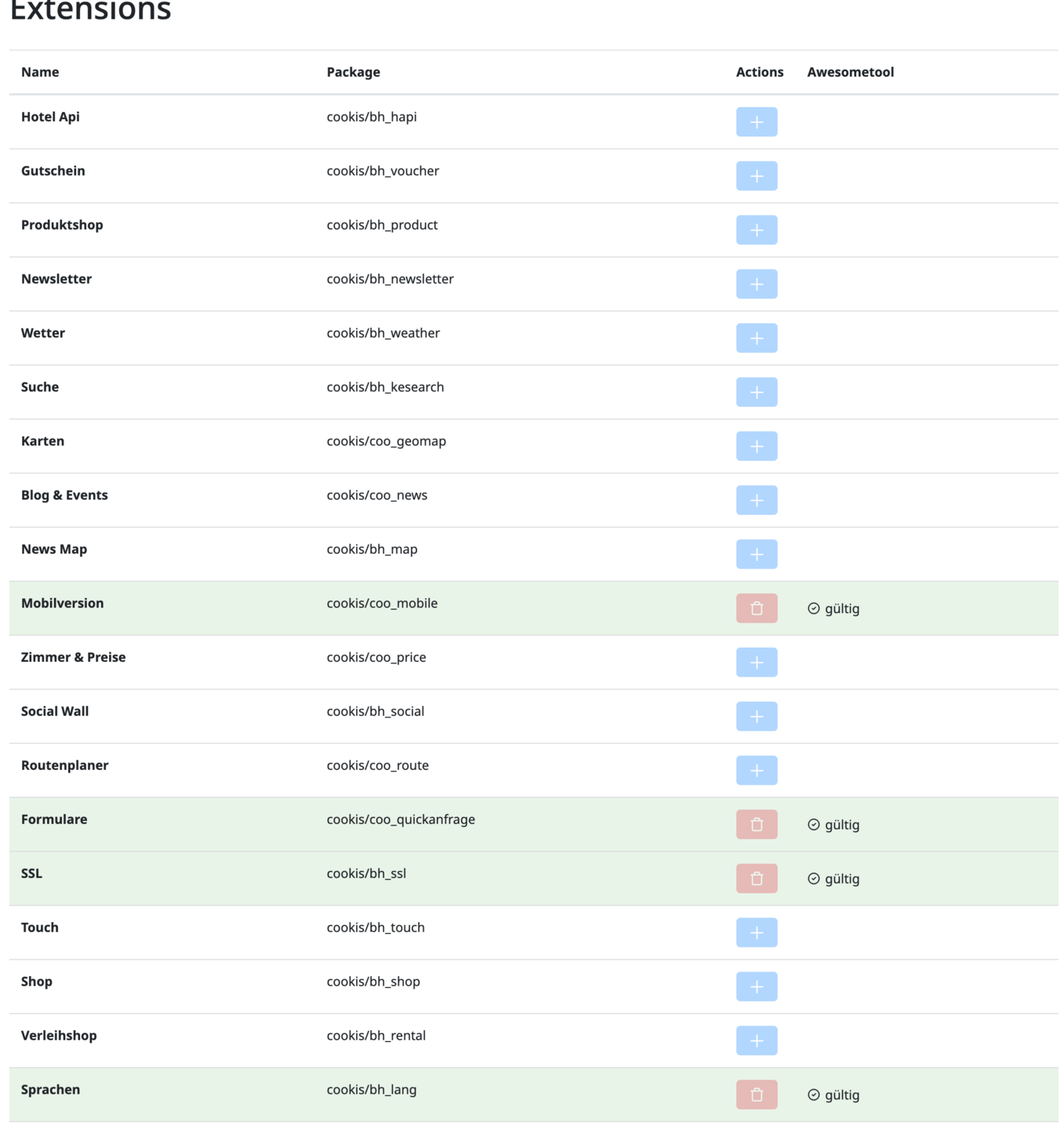
Task: Click trash icon for SSL
Action: coord(756,879)
